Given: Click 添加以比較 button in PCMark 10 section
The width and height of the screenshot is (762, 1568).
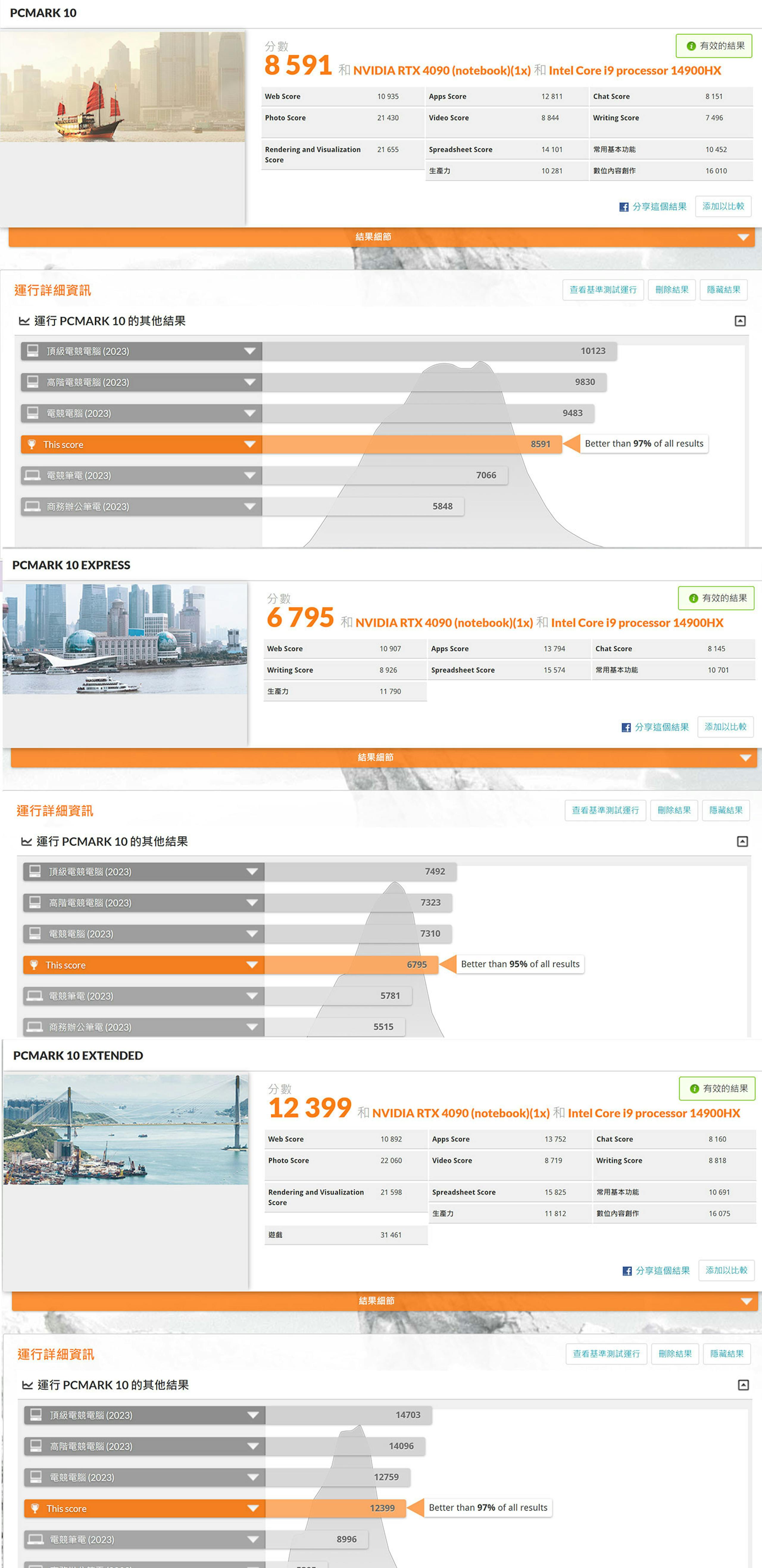Looking at the screenshot, I should click(x=723, y=206).
